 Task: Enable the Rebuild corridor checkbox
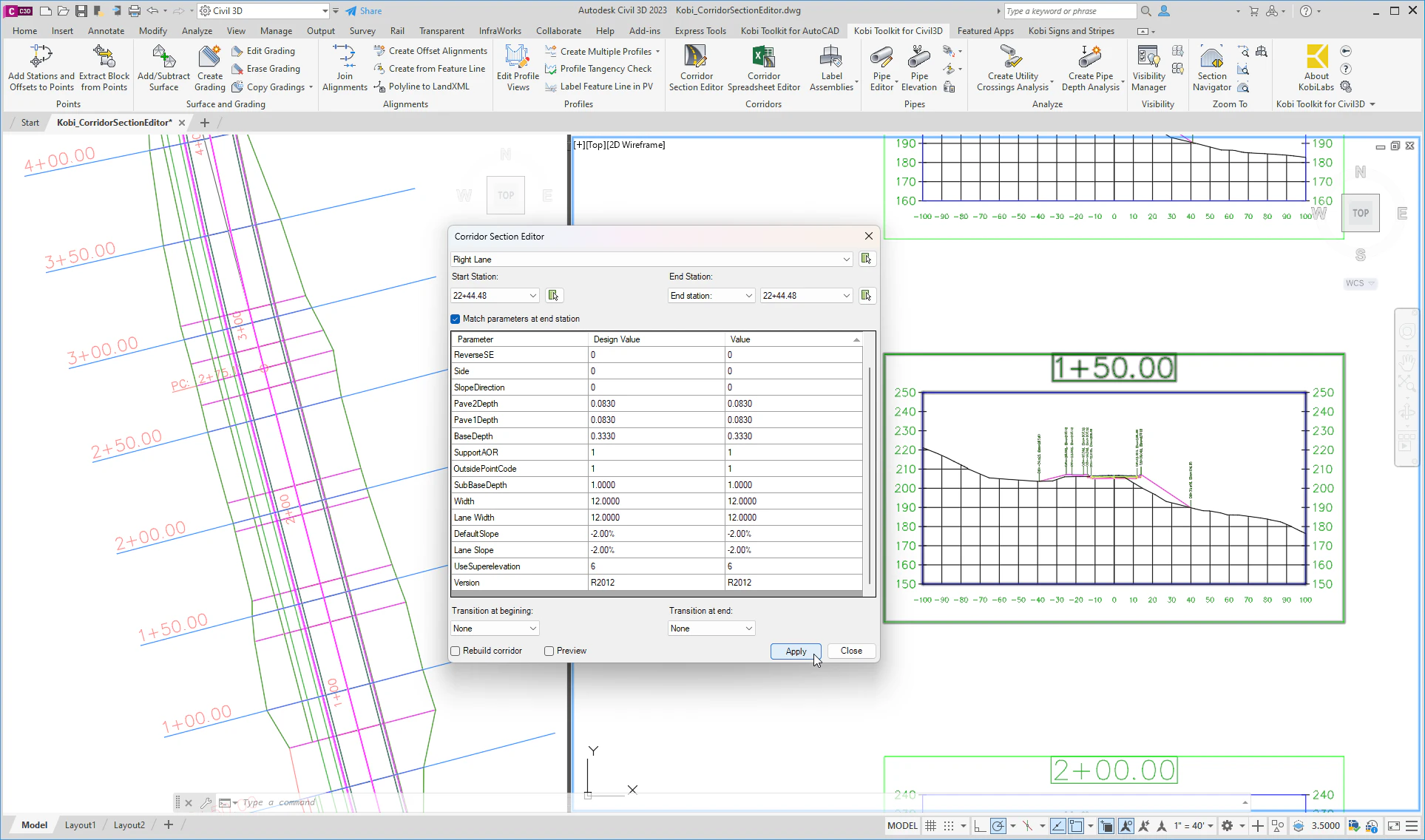click(x=456, y=651)
